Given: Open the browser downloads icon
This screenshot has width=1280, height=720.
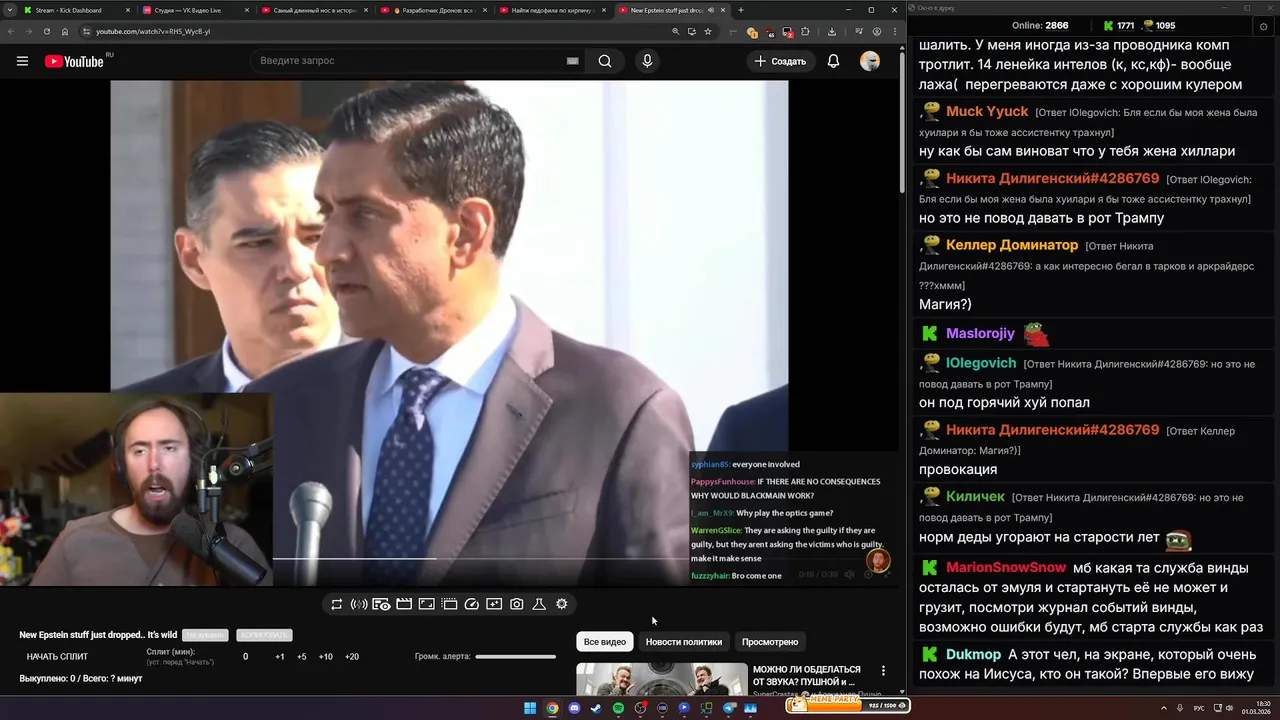Looking at the screenshot, I should (832, 32).
